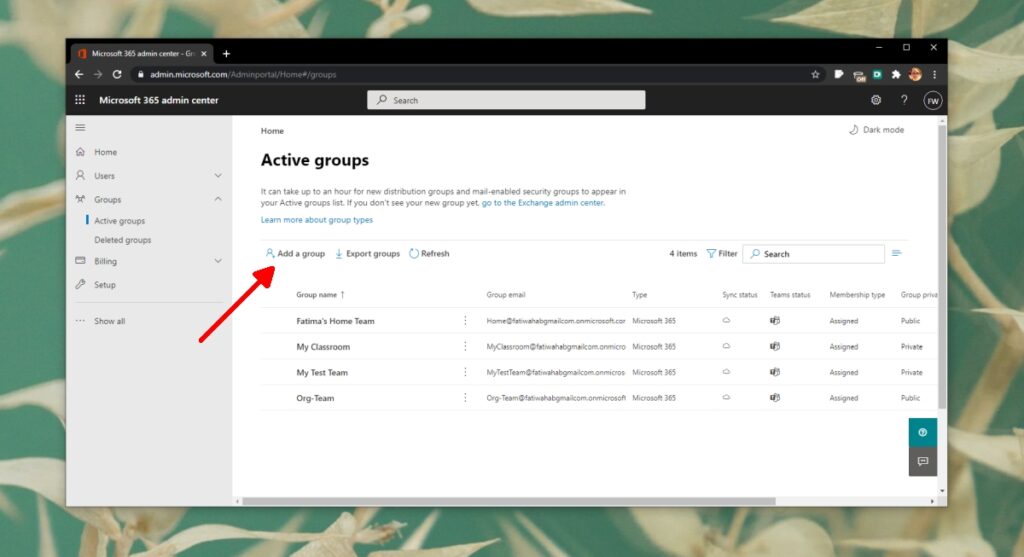Click Export groups
The height and width of the screenshot is (557, 1024).
tap(367, 253)
